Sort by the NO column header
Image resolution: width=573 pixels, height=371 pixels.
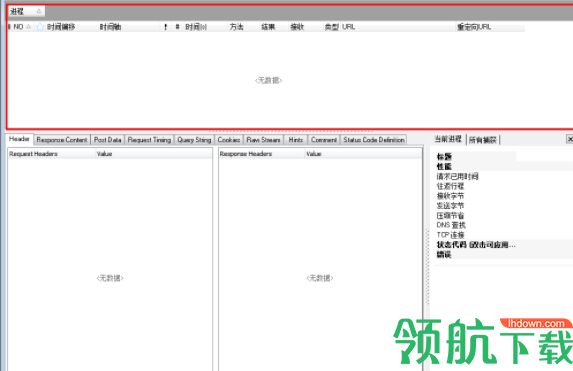tap(20, 27)
